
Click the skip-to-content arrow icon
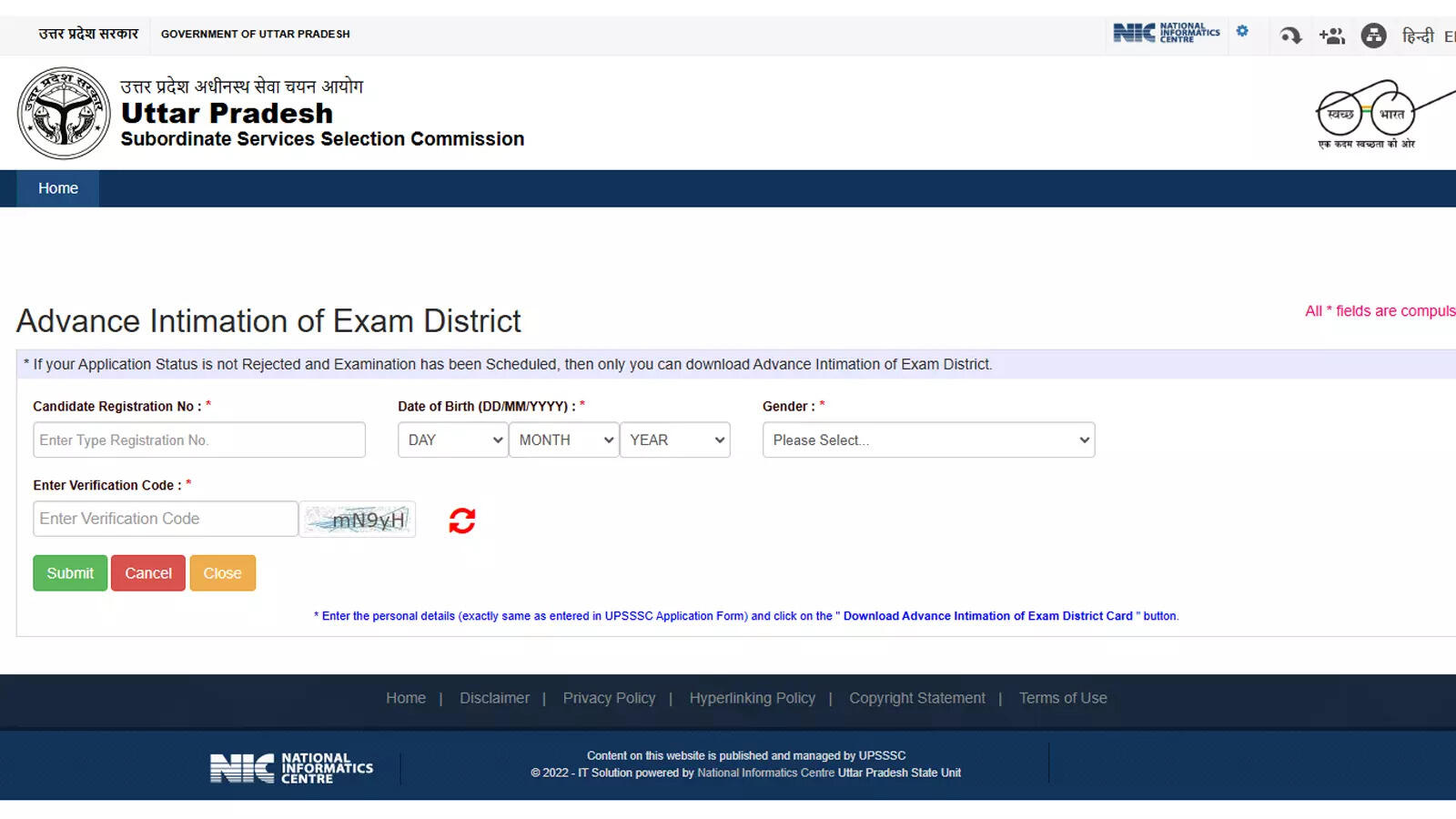tap(1290, 36)
